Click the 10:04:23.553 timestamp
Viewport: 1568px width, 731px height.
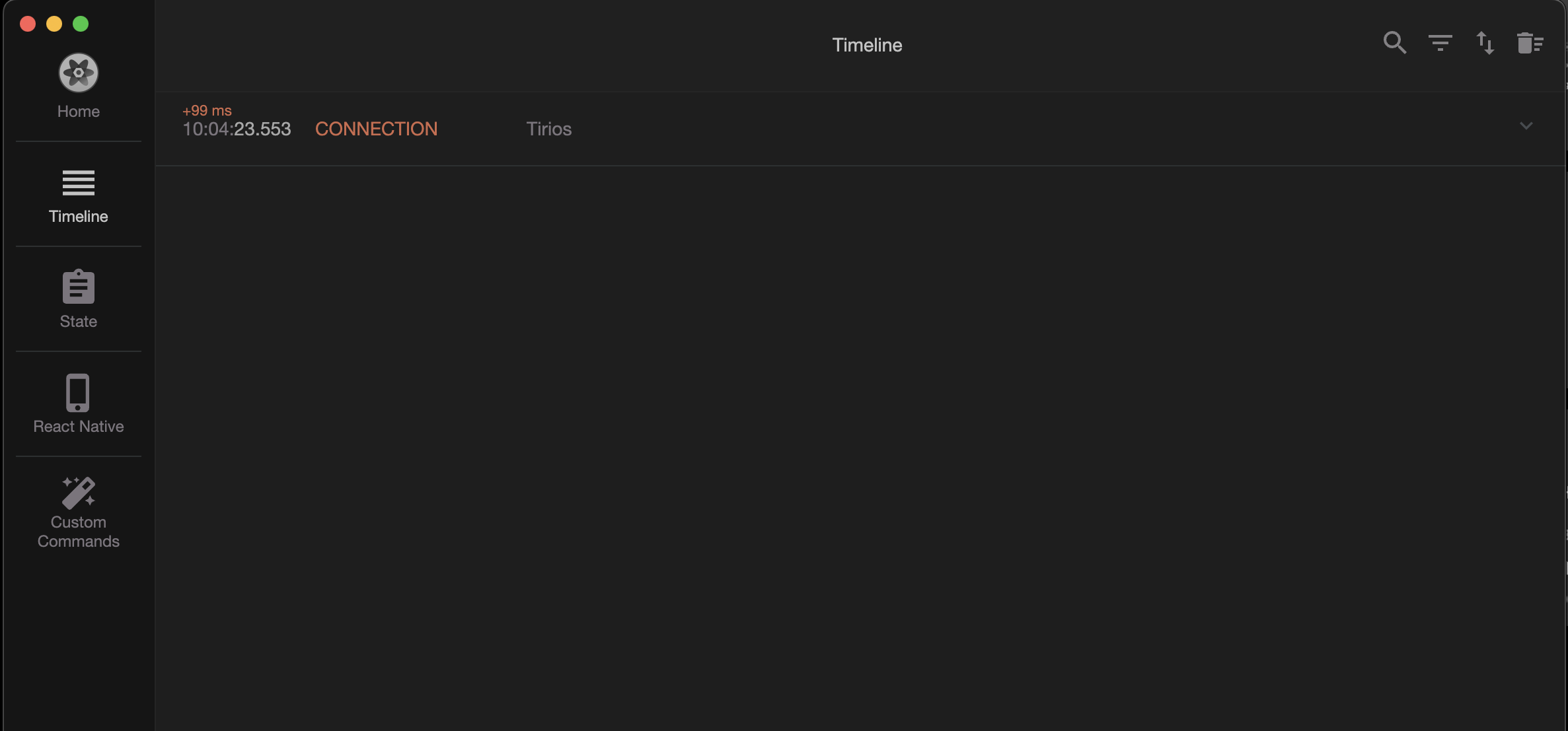click(237, 129)
